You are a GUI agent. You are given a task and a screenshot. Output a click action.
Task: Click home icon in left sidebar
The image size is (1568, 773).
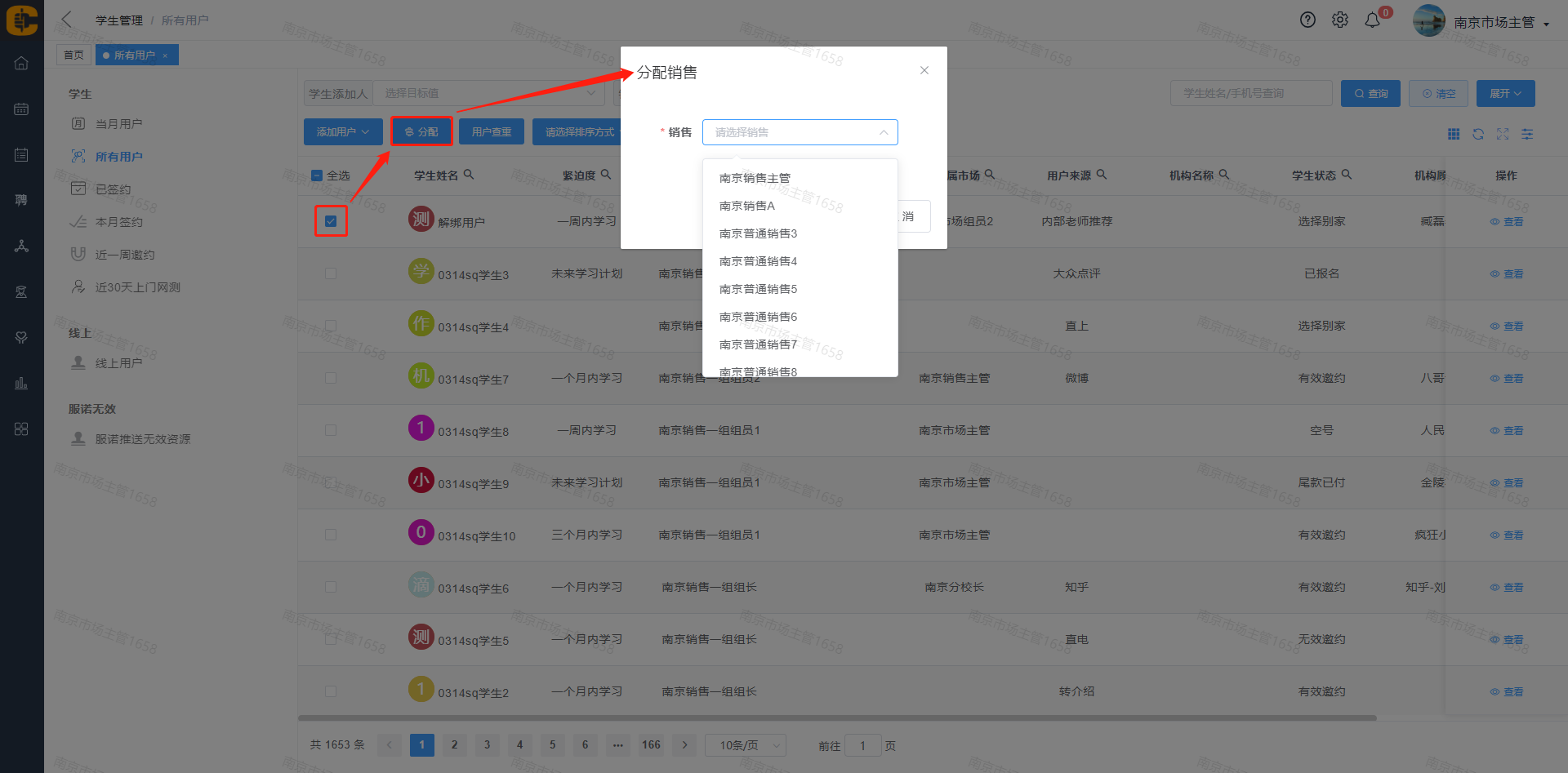click(x=21, y=64)
